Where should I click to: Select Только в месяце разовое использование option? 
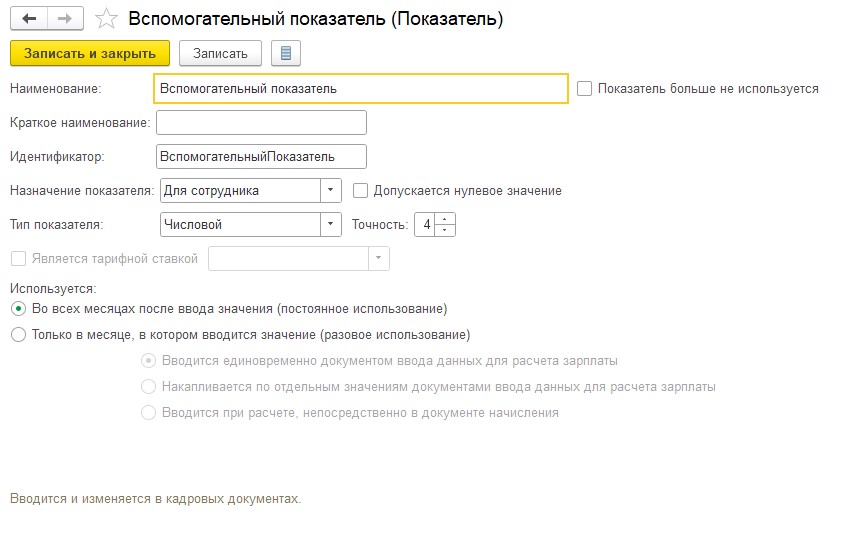[x=18, y=335]
